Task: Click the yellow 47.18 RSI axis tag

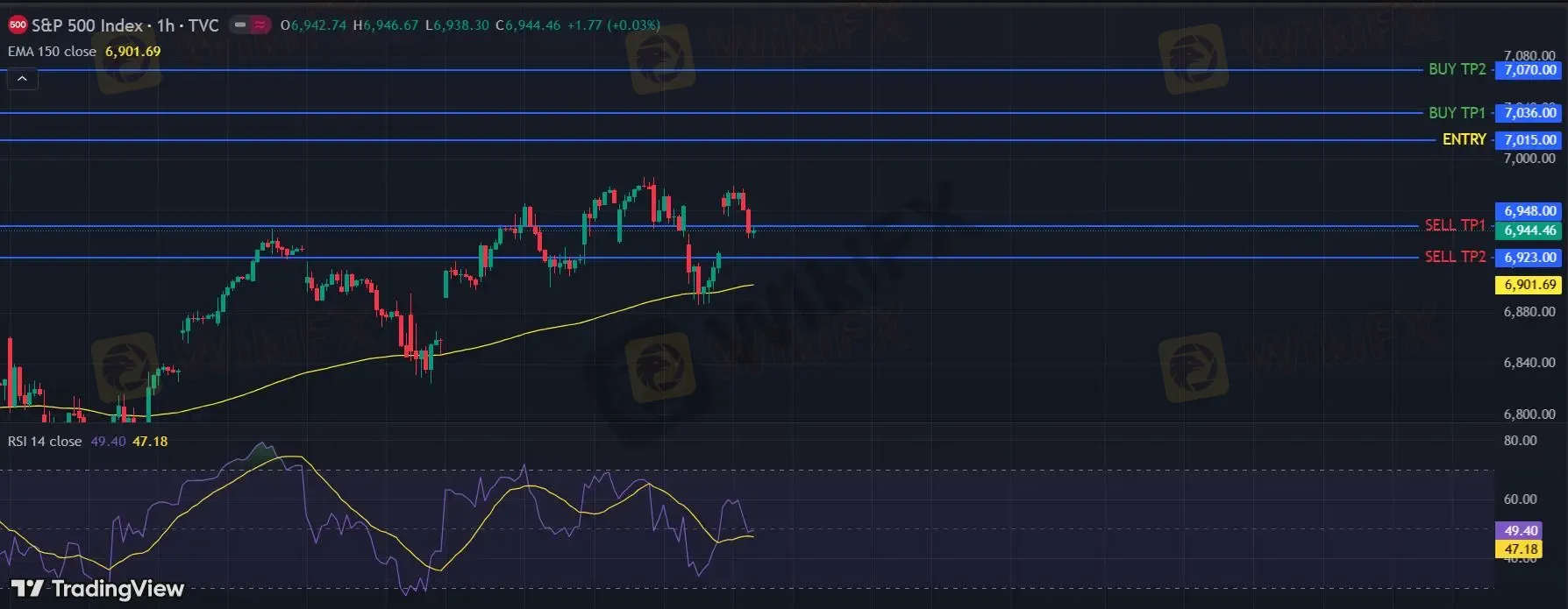Action: point(1521,549)
